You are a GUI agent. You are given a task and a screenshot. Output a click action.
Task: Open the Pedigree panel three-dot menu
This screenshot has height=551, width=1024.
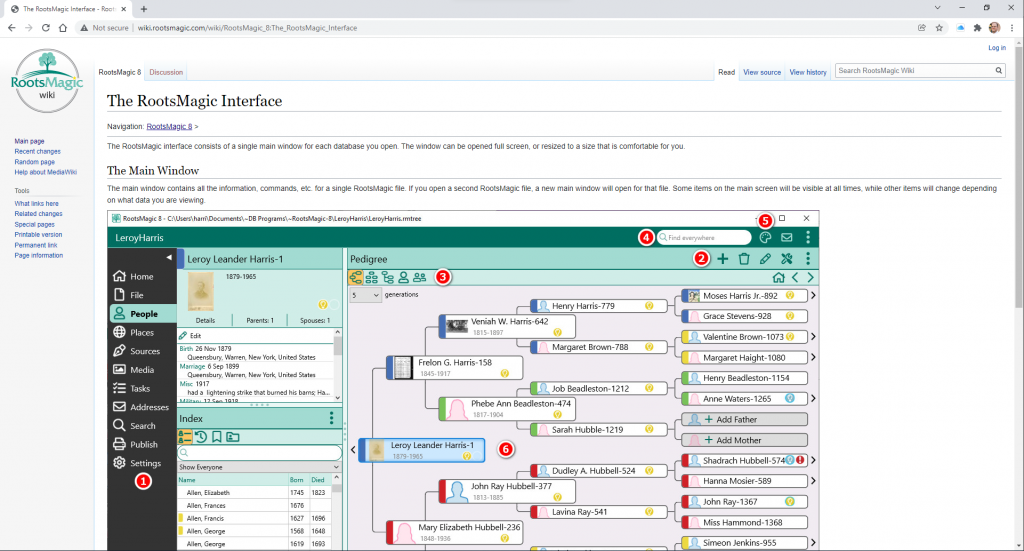pyautogui.click(x=808, y=259)
